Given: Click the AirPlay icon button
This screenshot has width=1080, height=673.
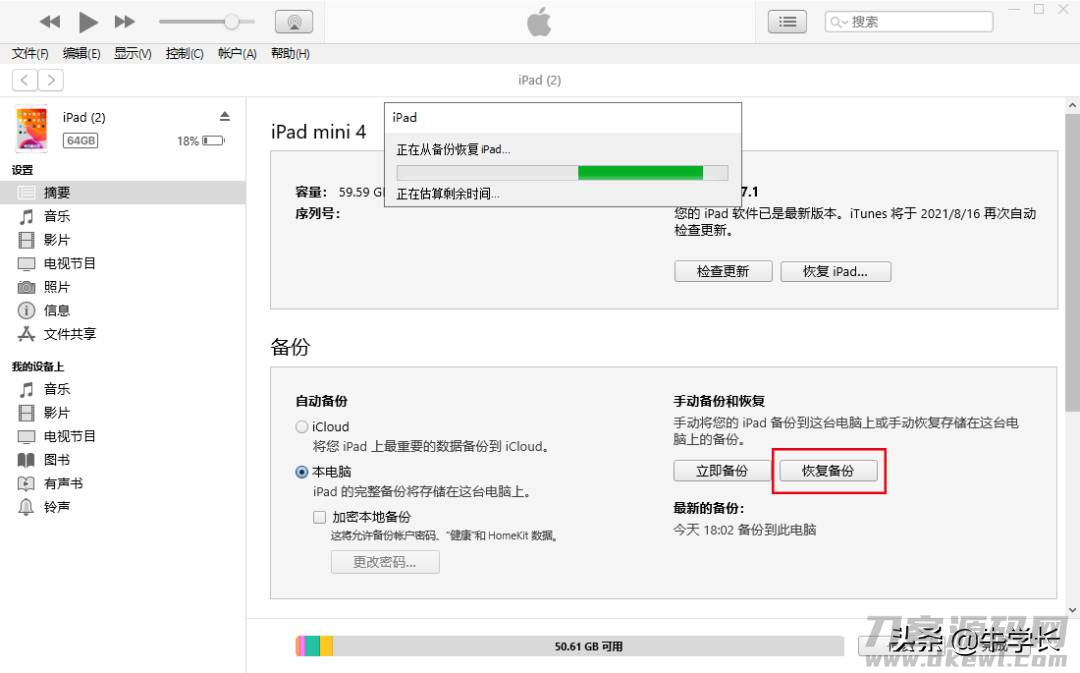Looking at the screenshot, I should pos(294,22).
